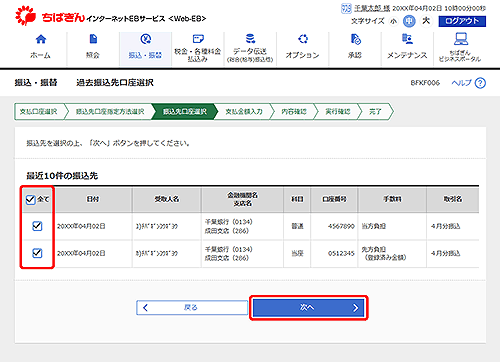This screenshot has height=362, width=500.
Task: Click the ログアウト button
Action: coord(462,21)
